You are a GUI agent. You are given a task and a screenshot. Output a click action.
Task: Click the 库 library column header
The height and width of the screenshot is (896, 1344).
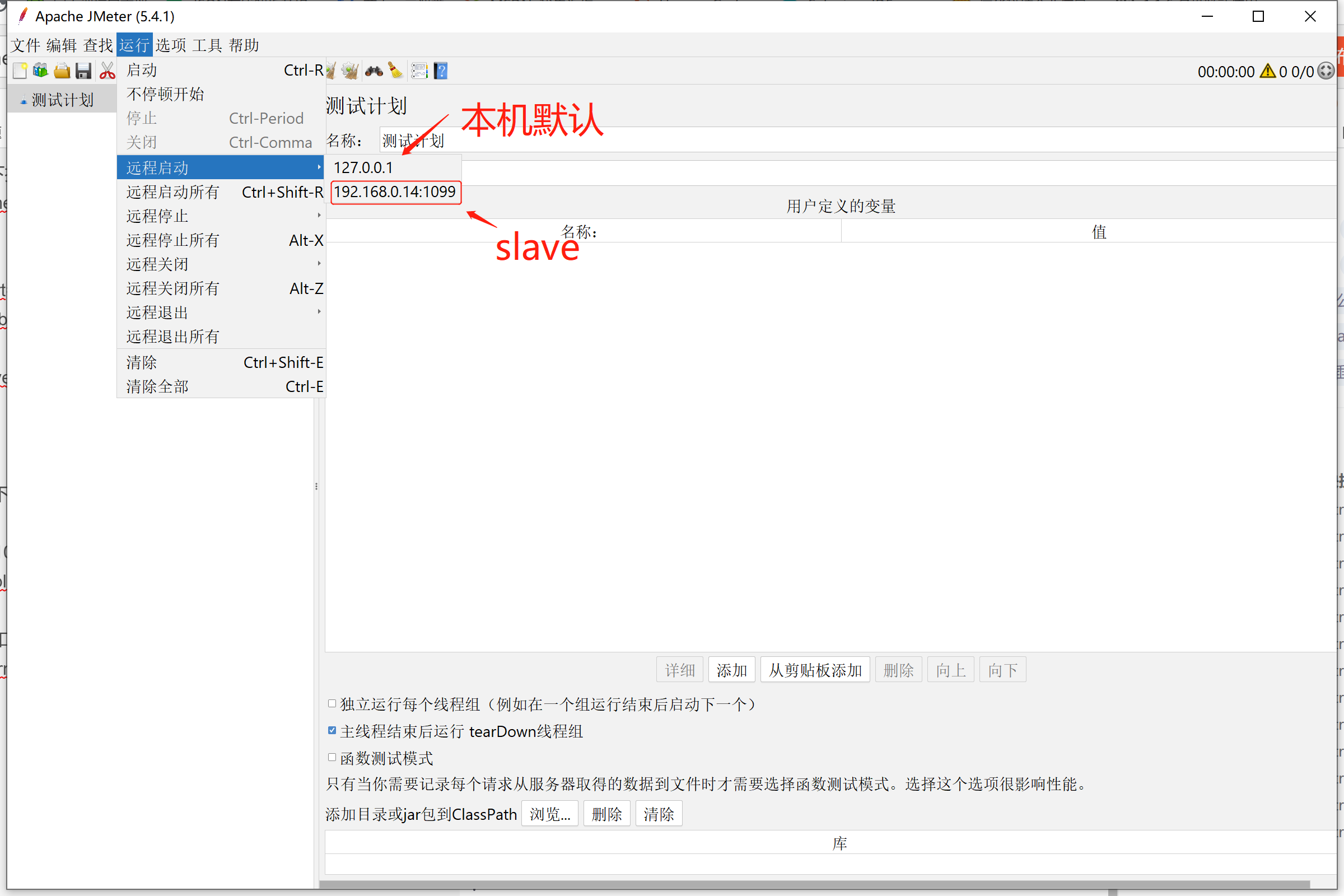tap(831, 842)
